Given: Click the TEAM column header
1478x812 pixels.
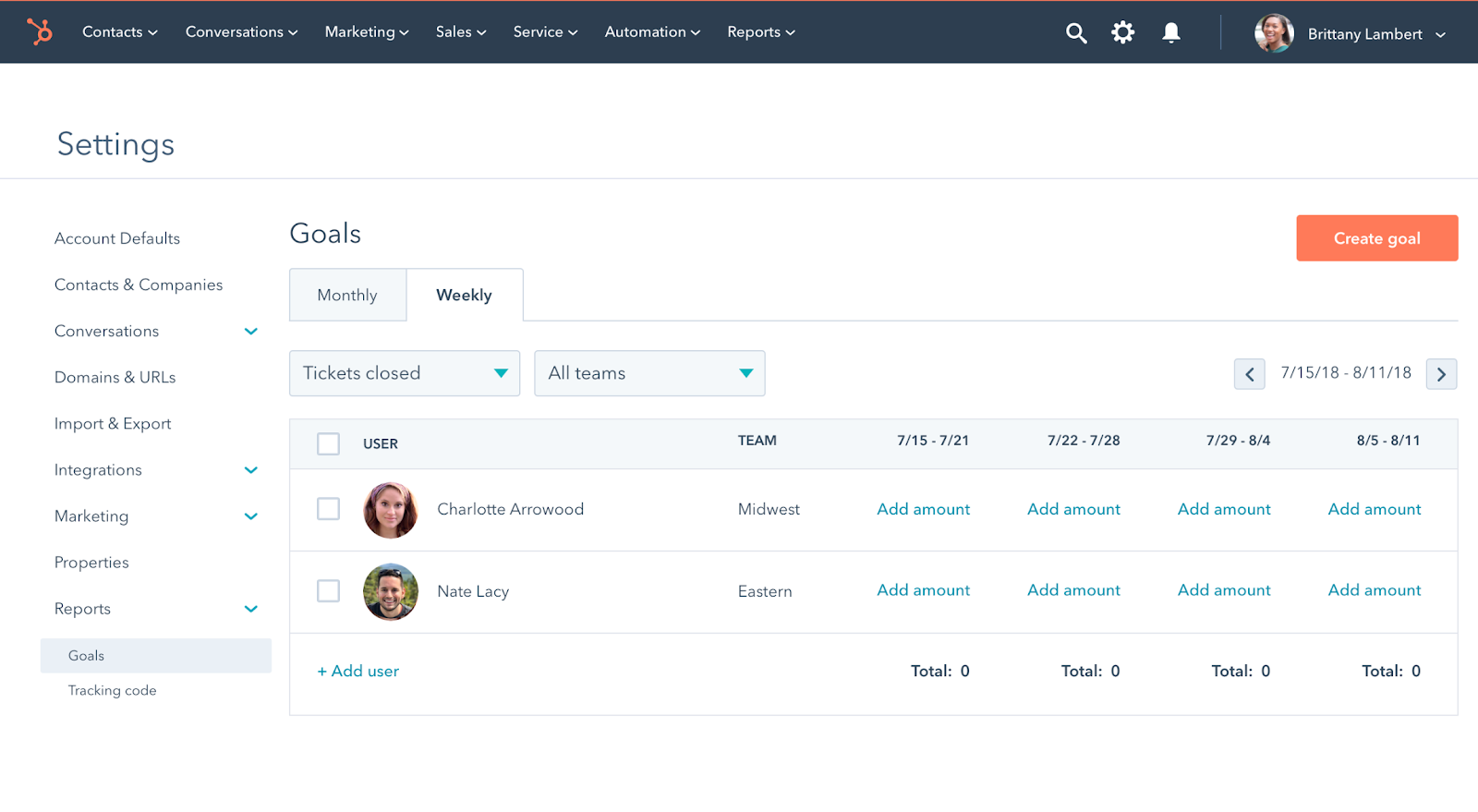Looking at the screenshot, I should (757, 441).
